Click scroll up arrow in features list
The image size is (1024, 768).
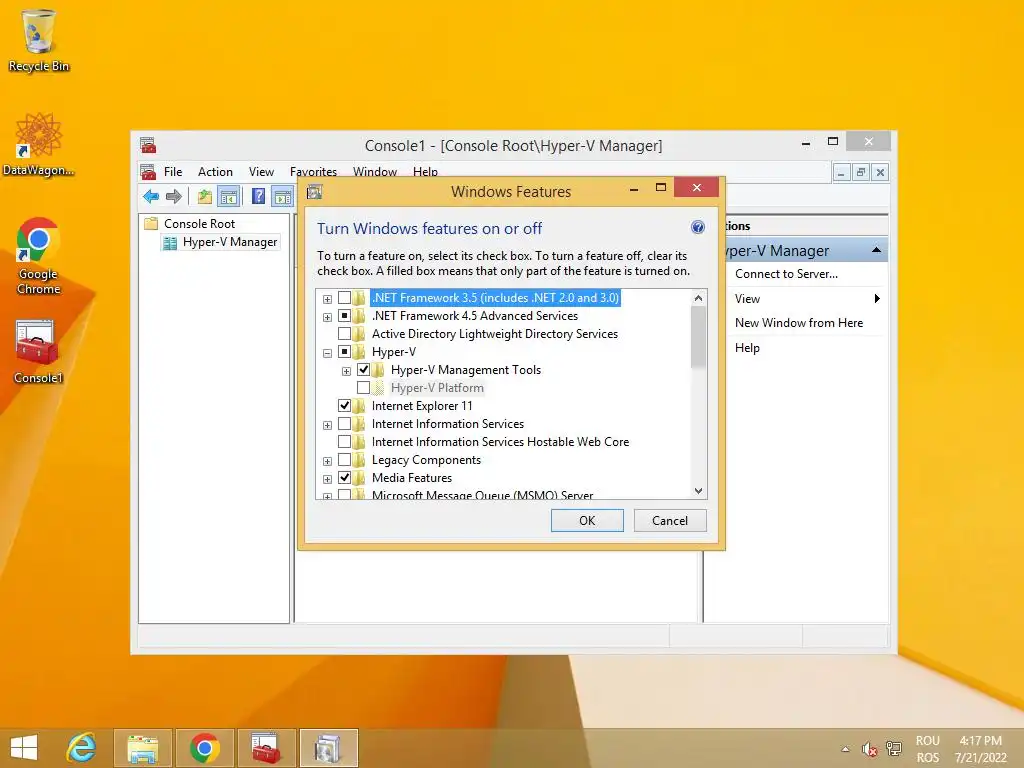[x=698, y=298]
